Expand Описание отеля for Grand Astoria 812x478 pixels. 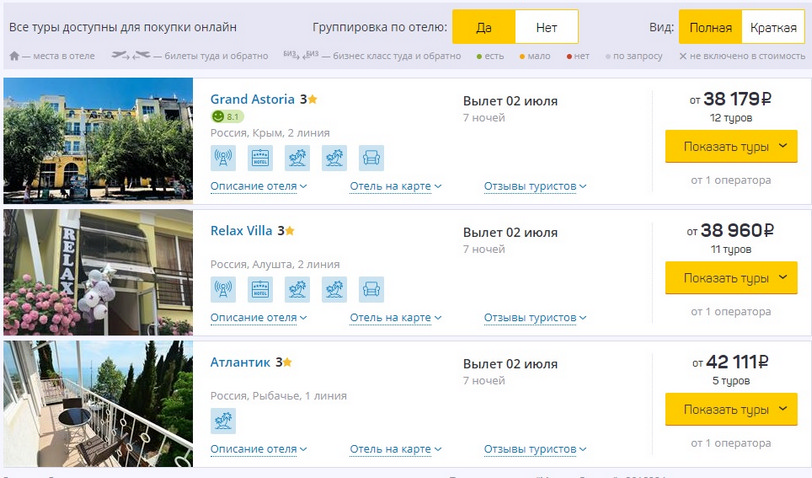pos(258,186)
